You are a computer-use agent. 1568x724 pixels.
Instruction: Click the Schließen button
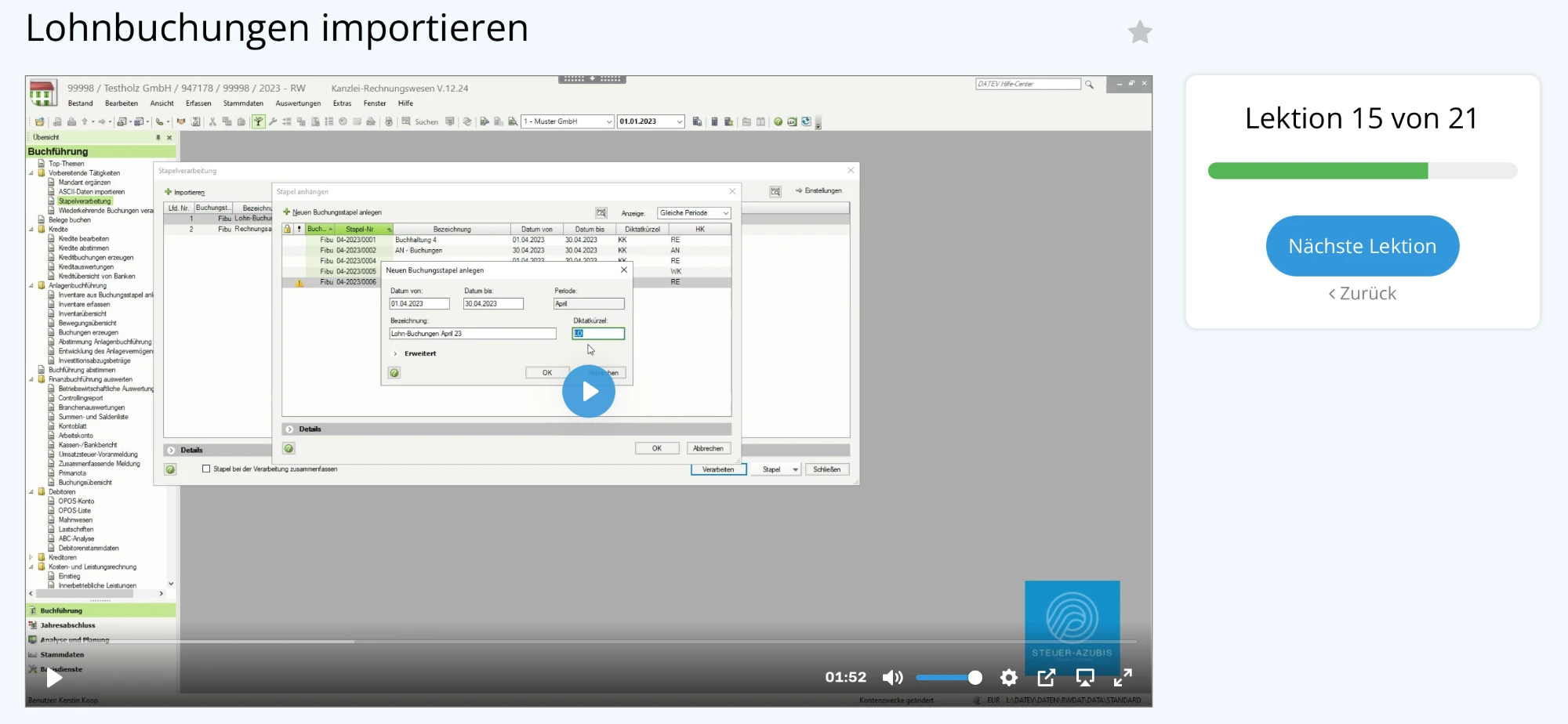coord(826,469)
